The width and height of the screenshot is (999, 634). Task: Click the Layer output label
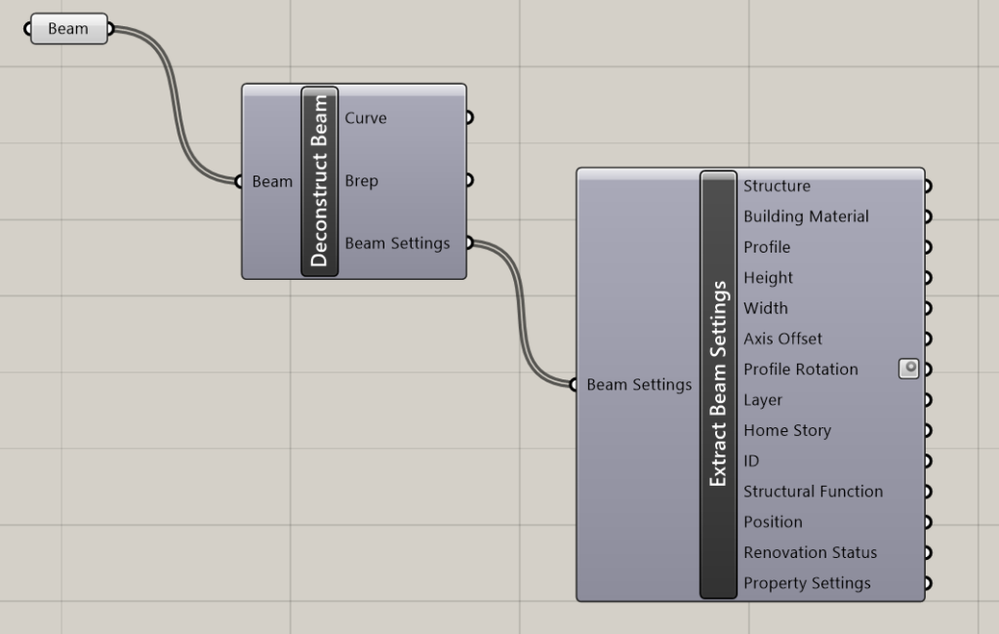click(763, 400)
